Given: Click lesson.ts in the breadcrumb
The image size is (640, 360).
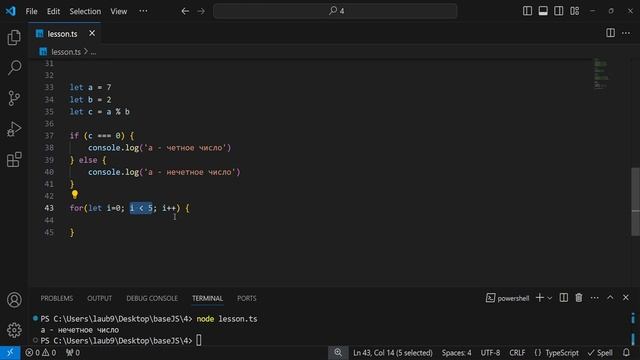Looking at the screenshot, I should (x=66, y=52).
